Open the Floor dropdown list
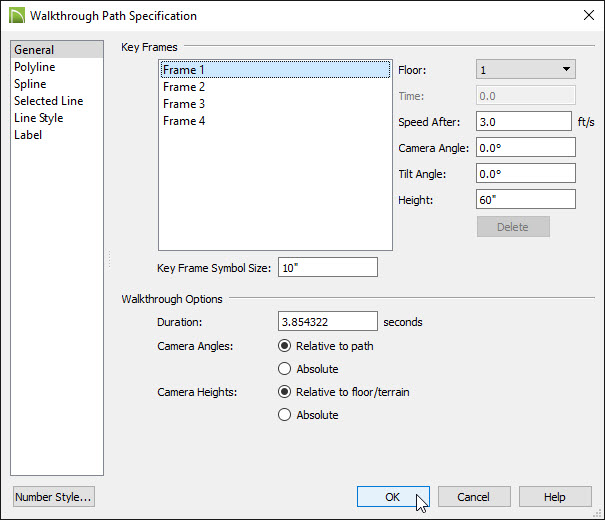 (x=526, y=69)
